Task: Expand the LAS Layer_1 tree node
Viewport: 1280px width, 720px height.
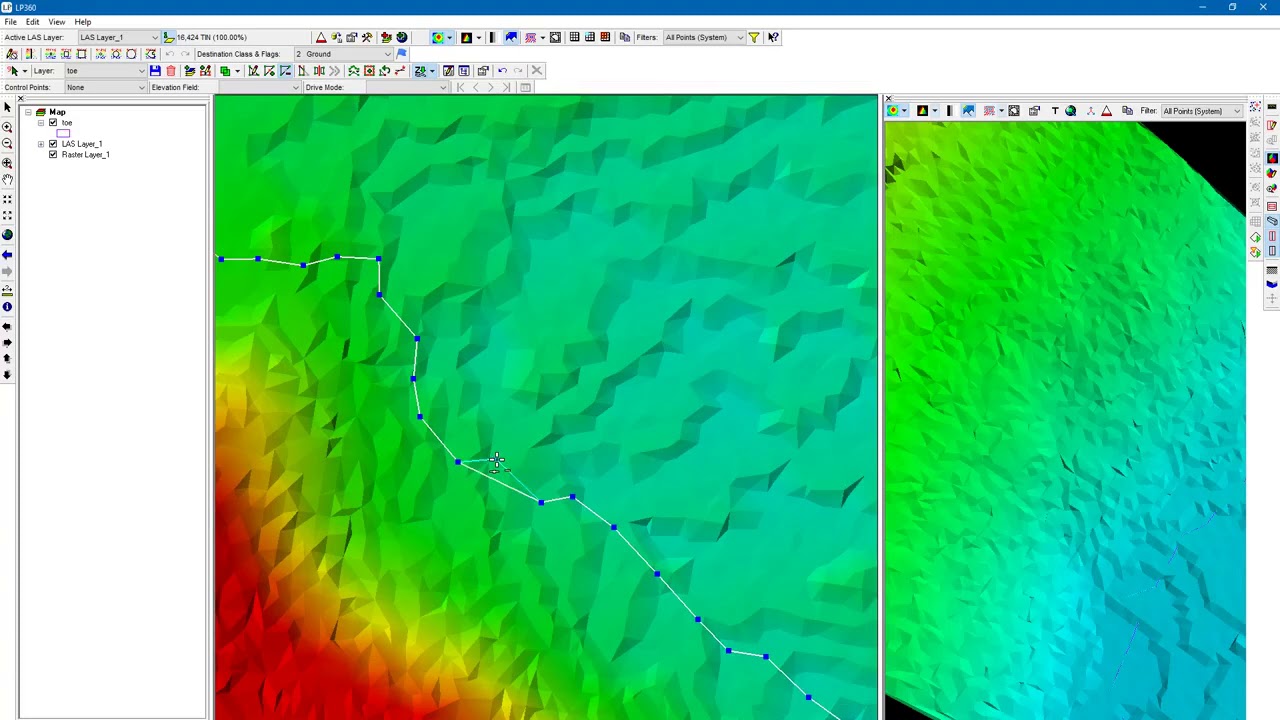Action: click(x=41, y=144)
